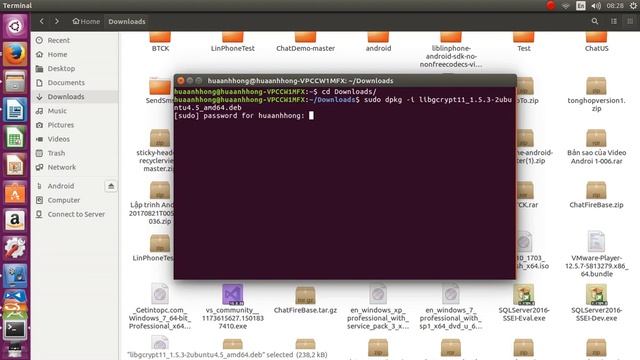Image resolution: width=640 pixels, height=360 pixels.
Task: Open the network indicator in top panel
Action: click(565, 5)
